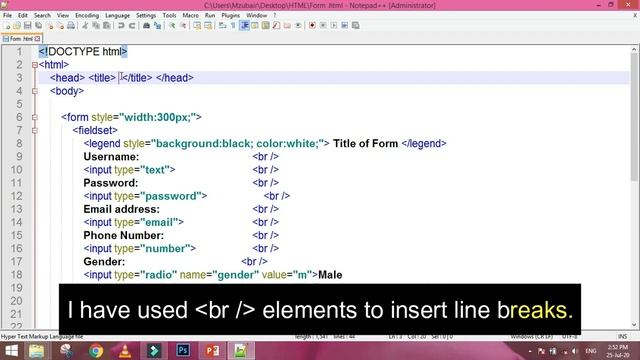Click the vertical scrollbar thumb in editor
The width and height of the screenshot is (640, 360).
pyautogui.click(x=634, y=116)
